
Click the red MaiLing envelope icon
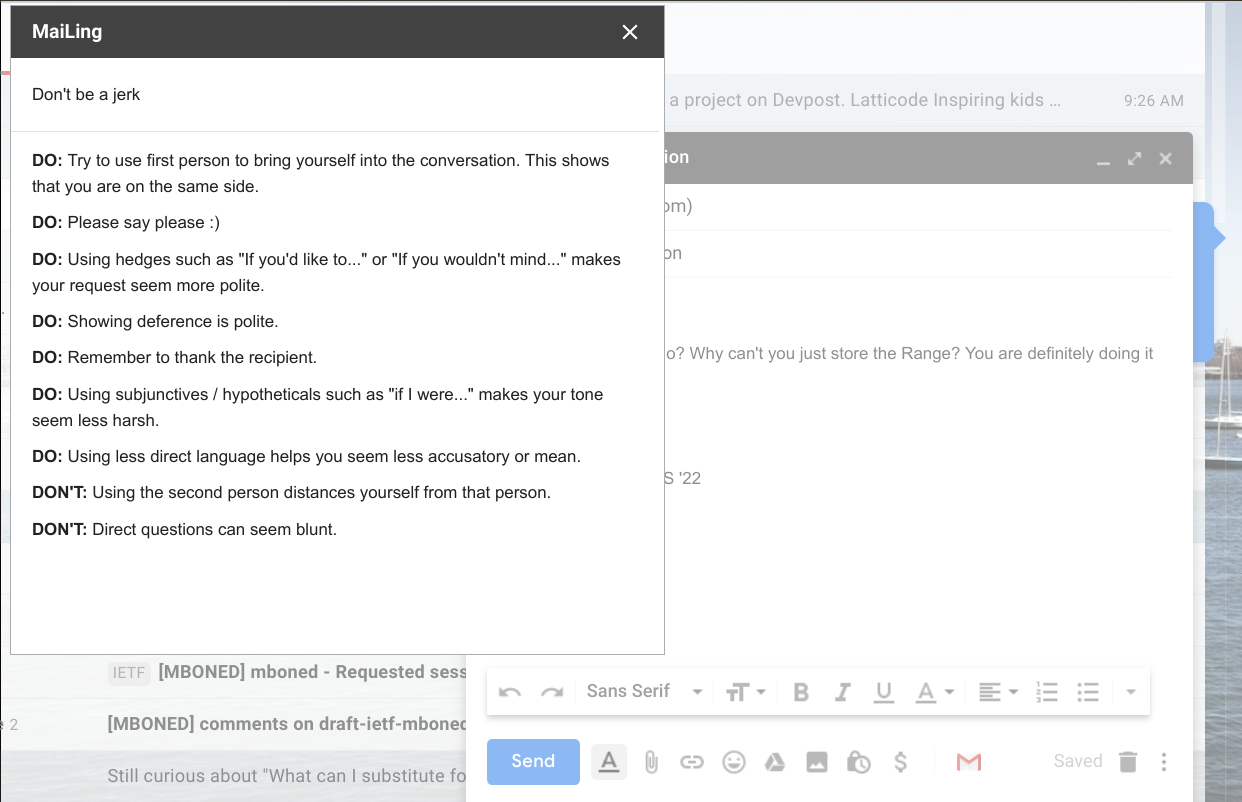click(967, 762)
